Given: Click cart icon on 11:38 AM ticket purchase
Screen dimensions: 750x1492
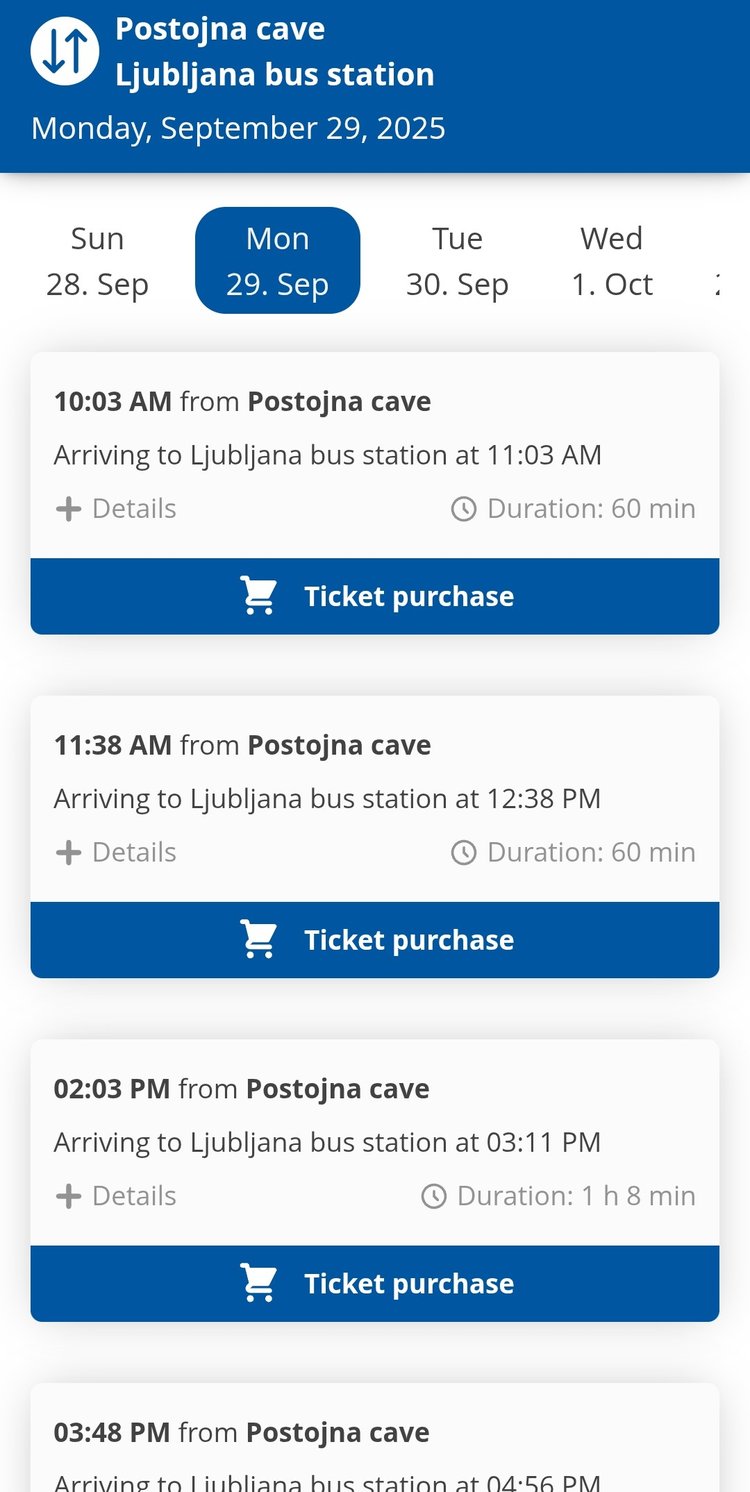Looking at the screenshot, I should pos(259,940).
